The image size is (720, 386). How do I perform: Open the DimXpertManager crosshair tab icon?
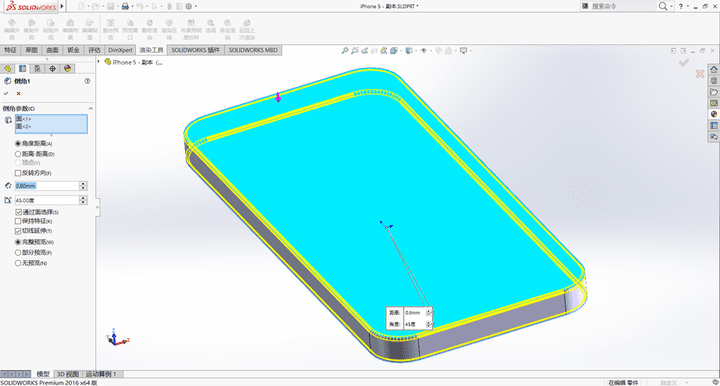[52, 68]
